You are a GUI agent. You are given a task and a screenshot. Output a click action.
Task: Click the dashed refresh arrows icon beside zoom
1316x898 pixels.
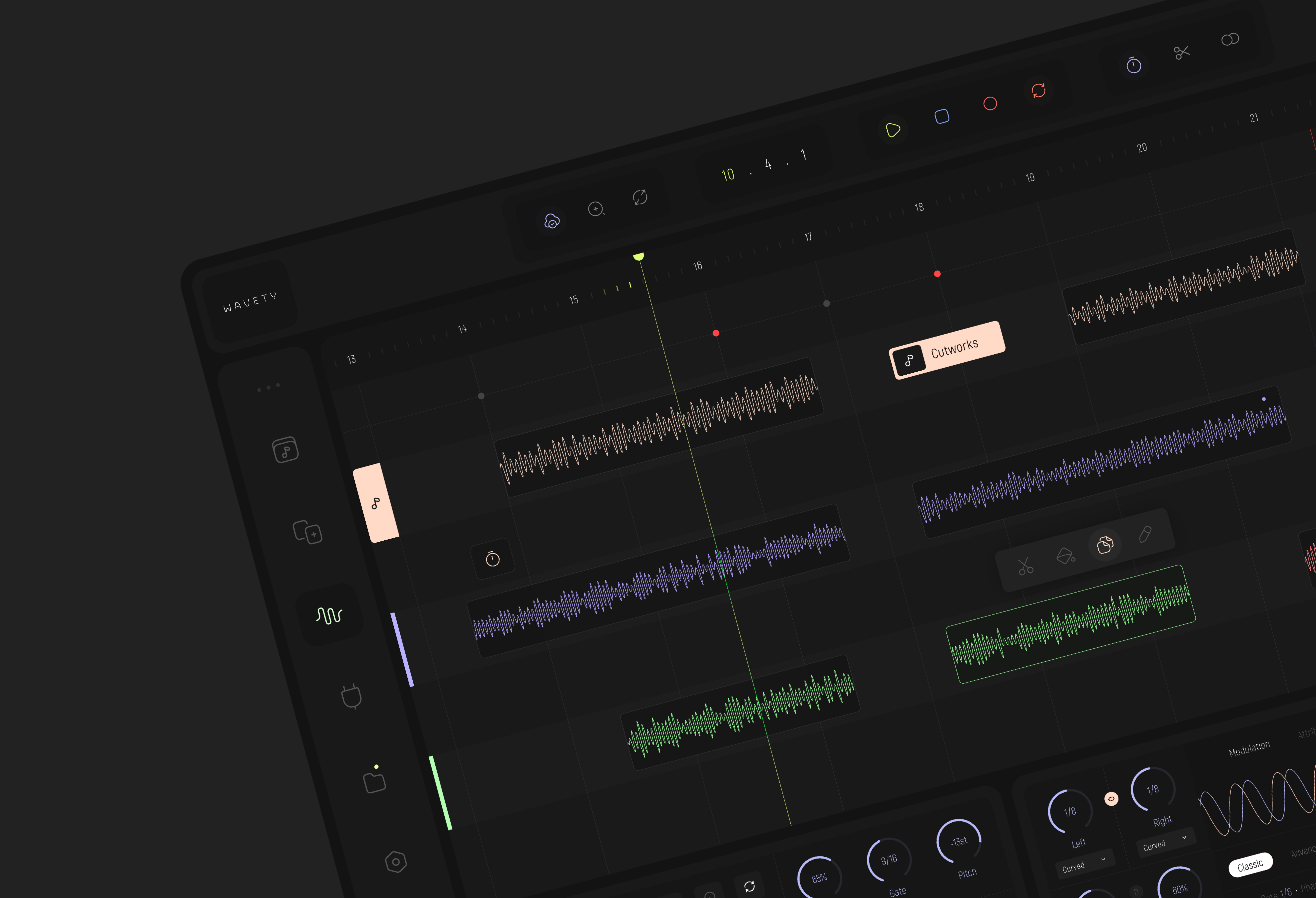pos(640,197)
